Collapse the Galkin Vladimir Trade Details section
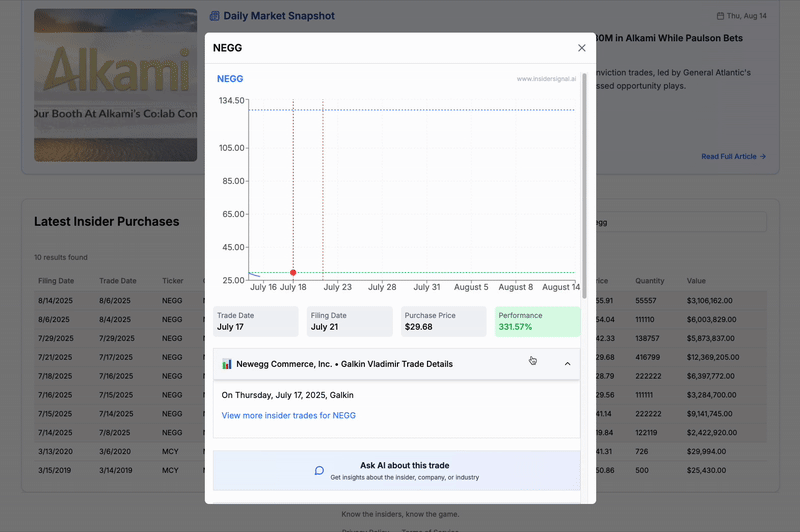Screen dimensions: 800x532 pos(567,364)
